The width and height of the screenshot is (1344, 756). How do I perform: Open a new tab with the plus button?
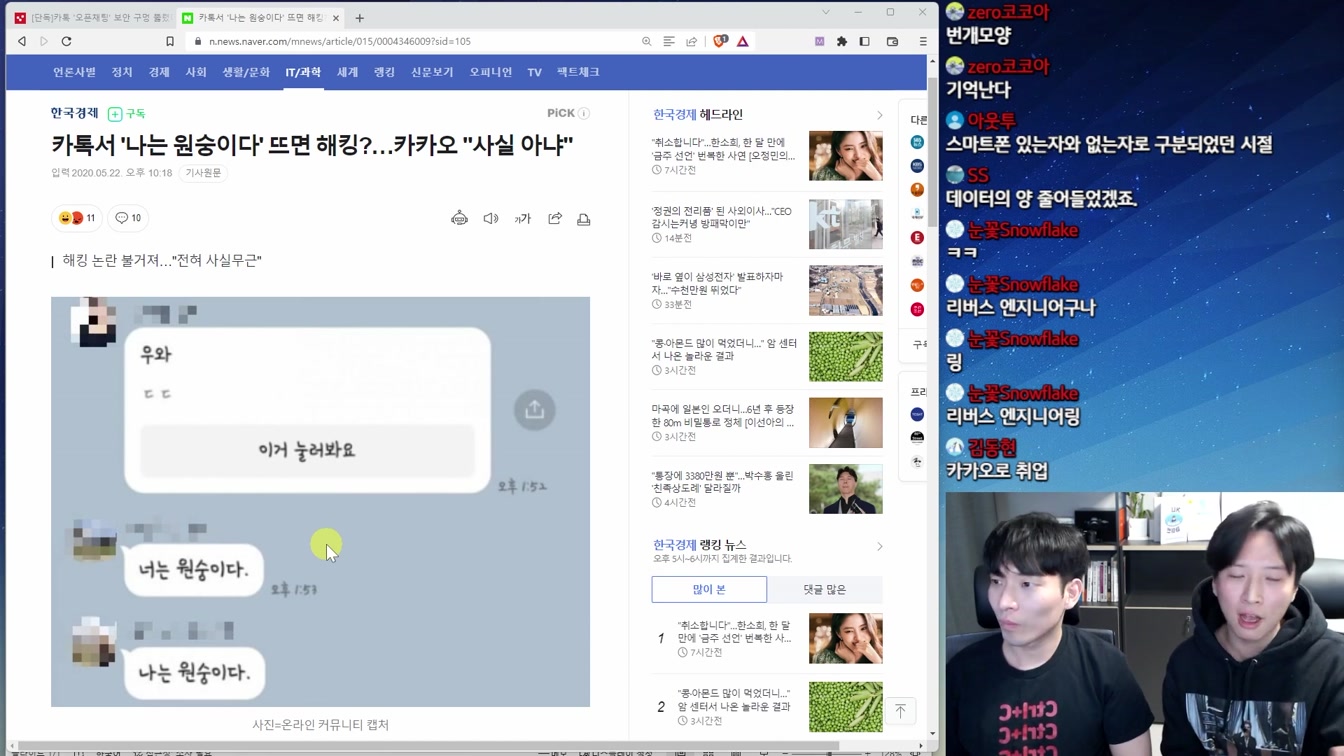tap(360, 17)
